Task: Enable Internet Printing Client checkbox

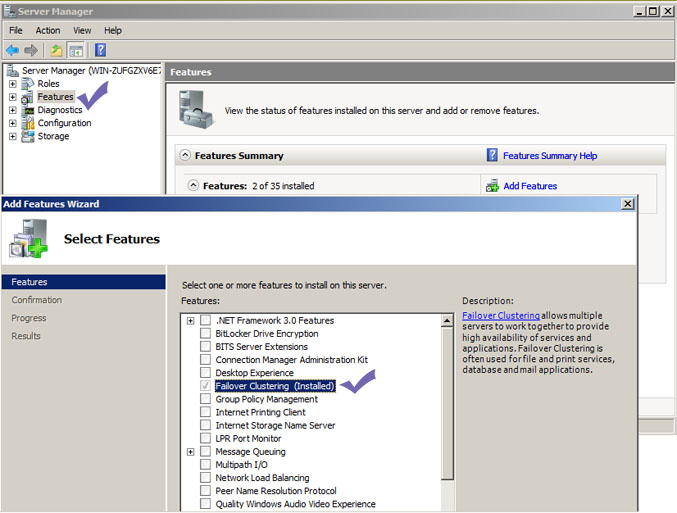Action: [x=206, y=412]
